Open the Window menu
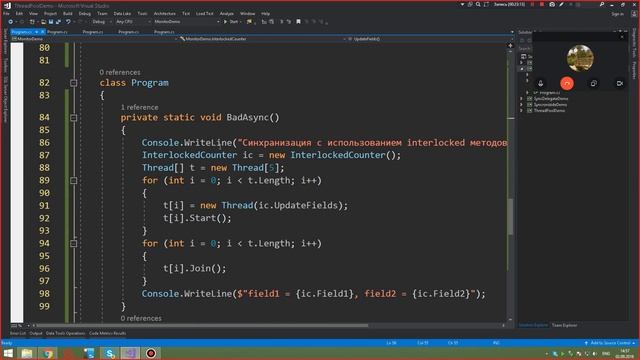Viewport: 640px width, 360px height. coord(247,13)
